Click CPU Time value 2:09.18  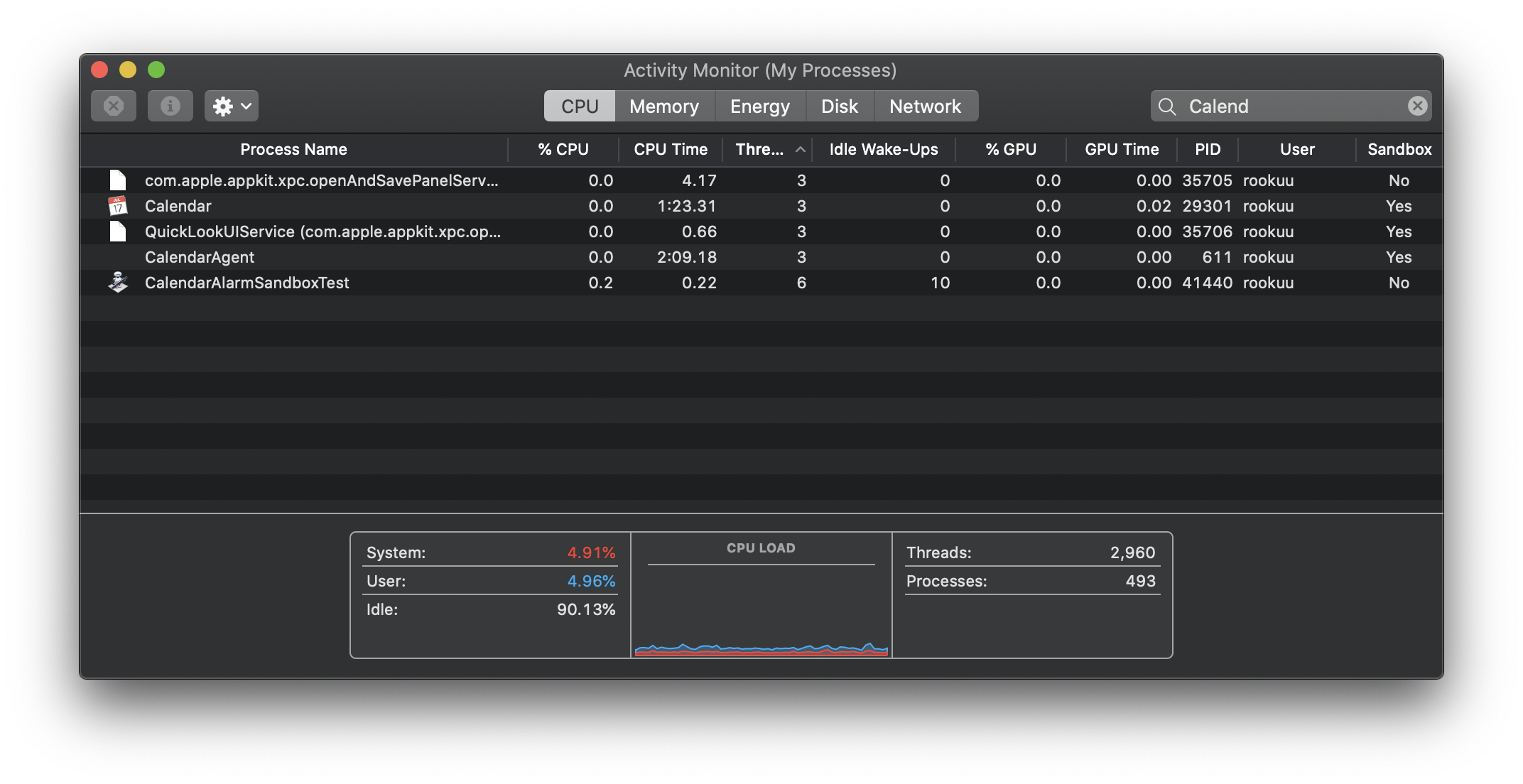point(687,257)
